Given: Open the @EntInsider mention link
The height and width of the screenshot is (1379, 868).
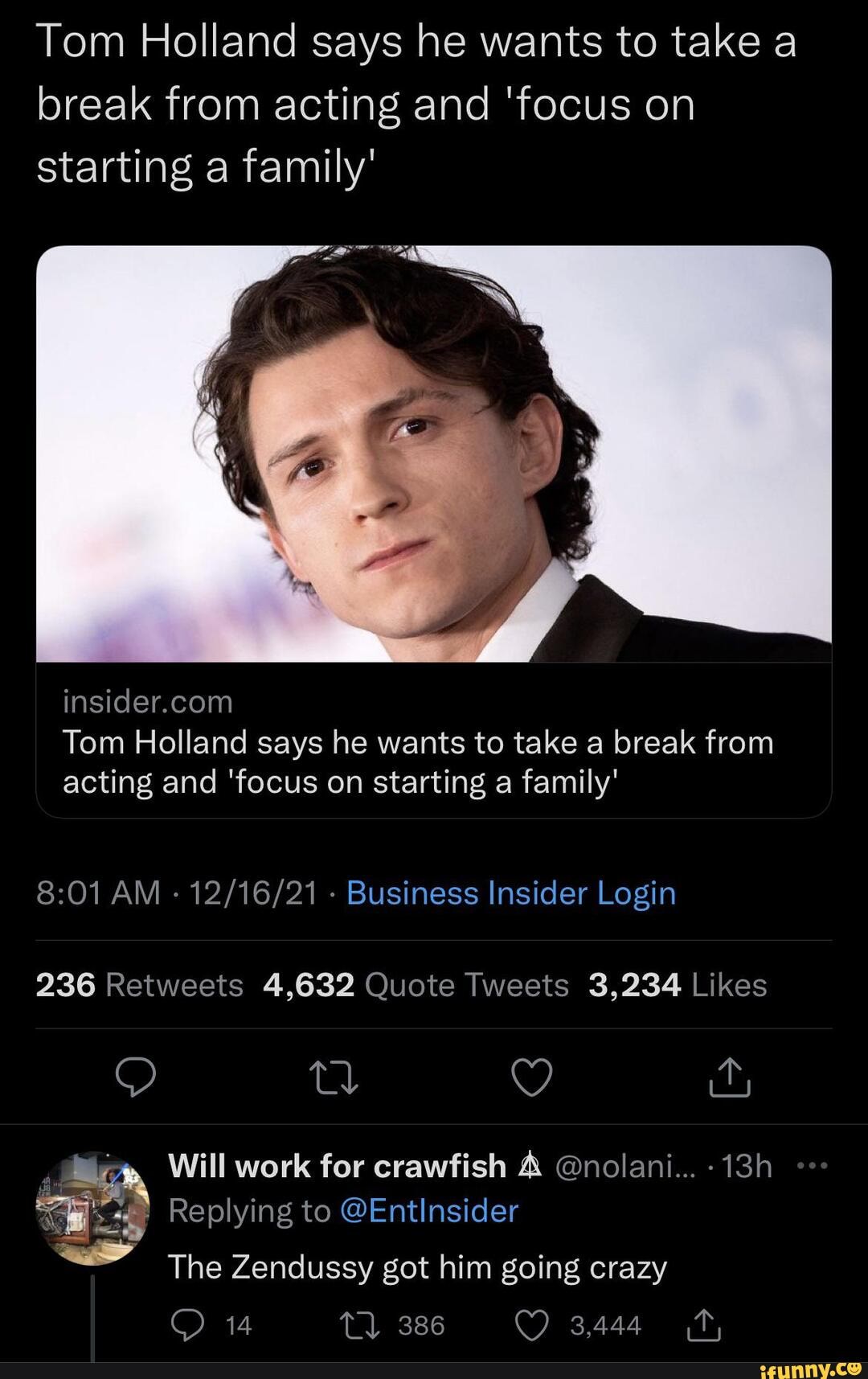Looking at the screenshot, I should [x=430, y=1210].
